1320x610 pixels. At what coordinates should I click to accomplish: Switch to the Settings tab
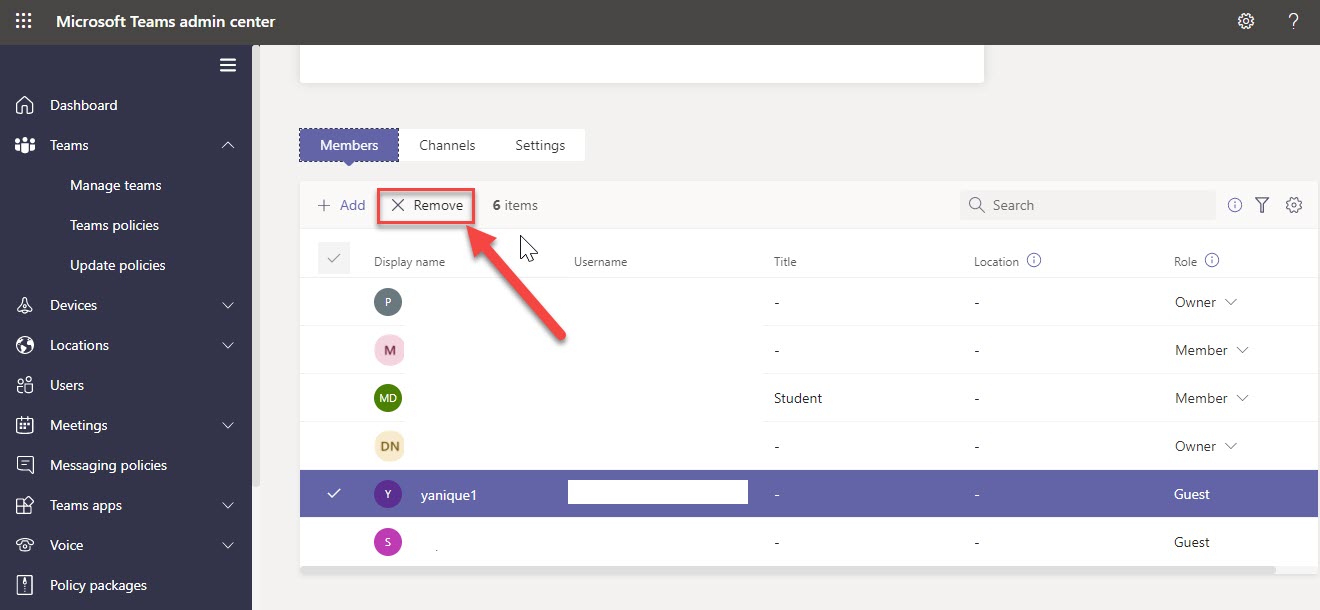(540, 145)
